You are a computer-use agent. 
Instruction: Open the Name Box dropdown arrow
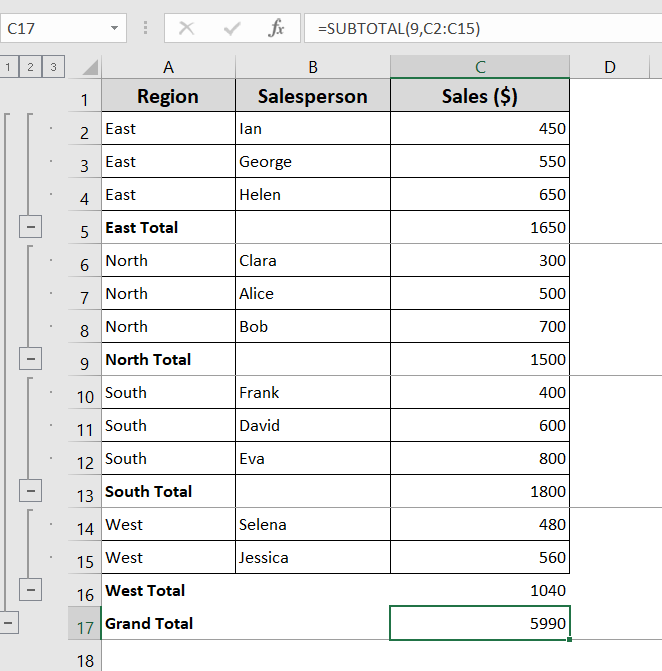tap(114, 28)
